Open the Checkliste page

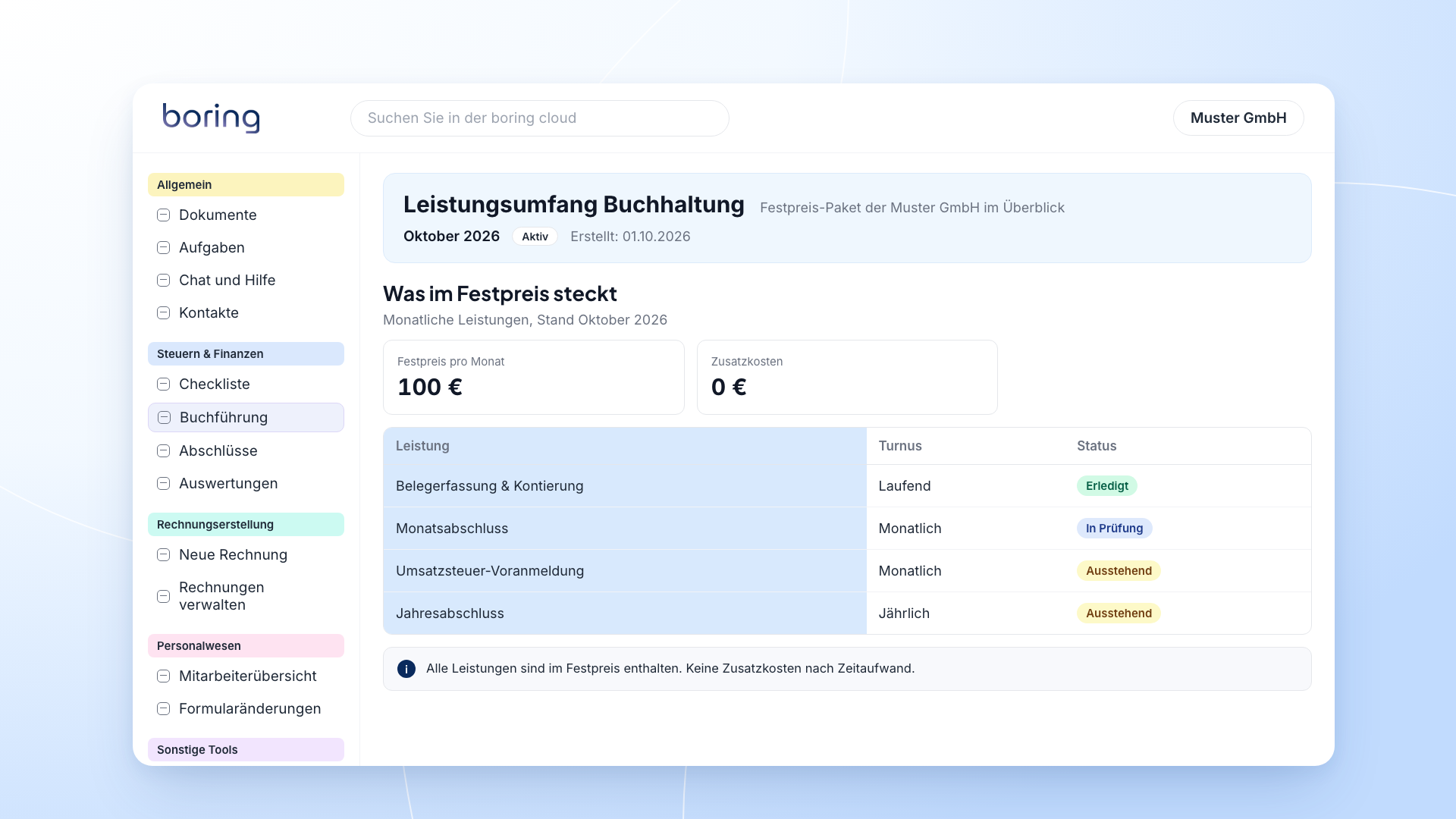(246, 384)
